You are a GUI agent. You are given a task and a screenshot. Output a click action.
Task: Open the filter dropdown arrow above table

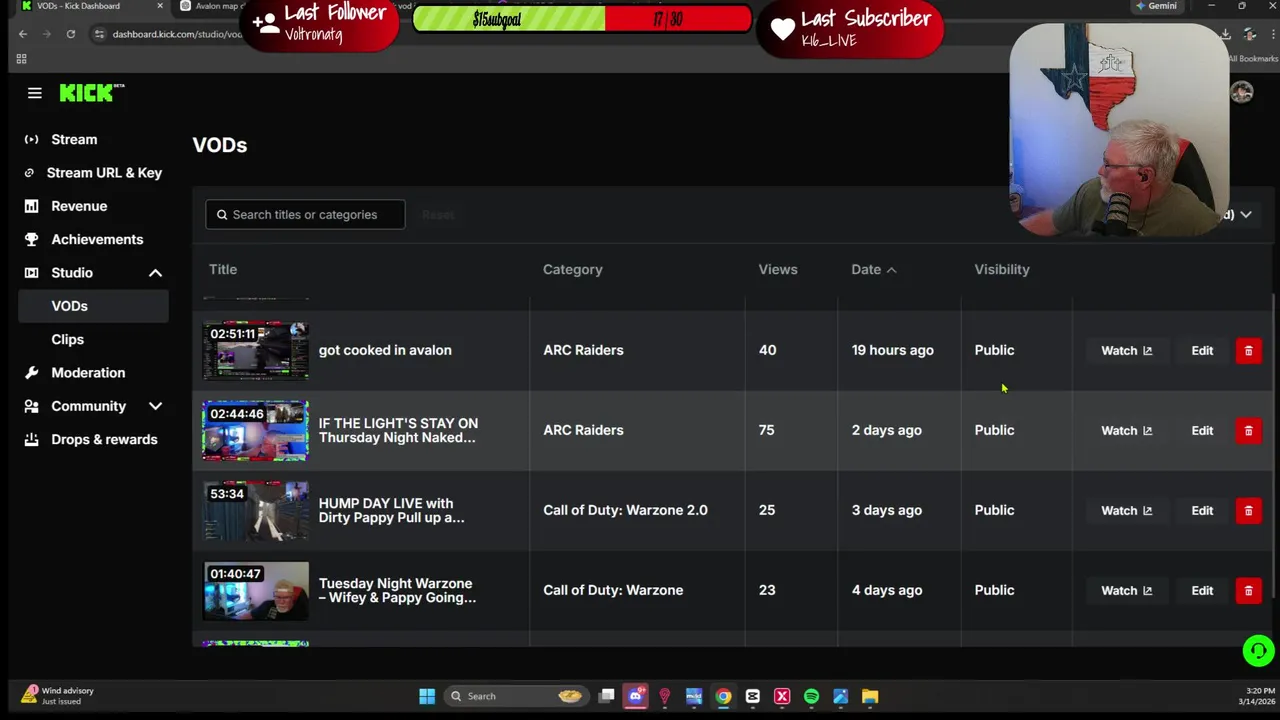point(1245,215)
